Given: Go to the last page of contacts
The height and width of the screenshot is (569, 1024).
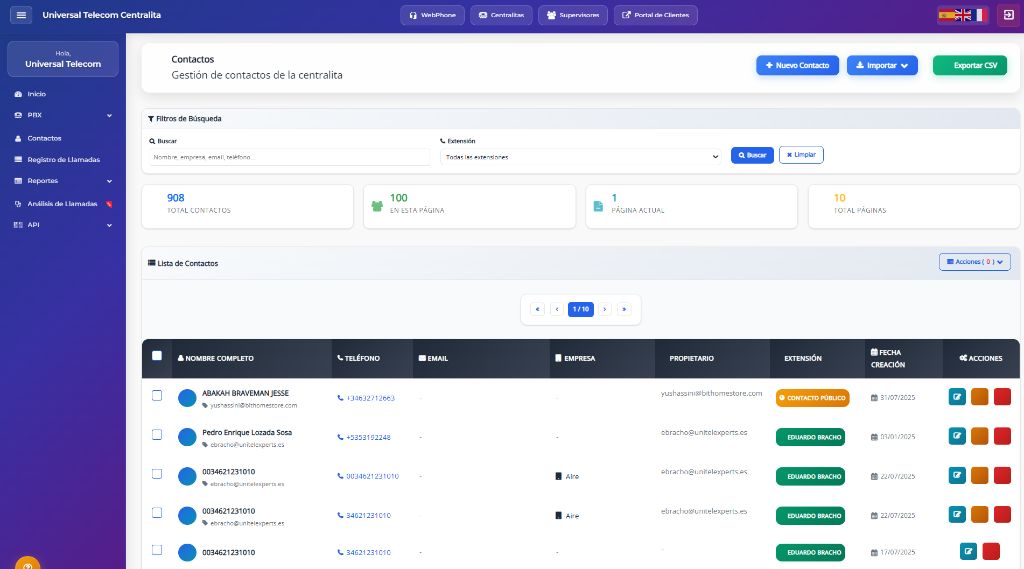Looking at the screenshot, I should [x=625, y=310].
